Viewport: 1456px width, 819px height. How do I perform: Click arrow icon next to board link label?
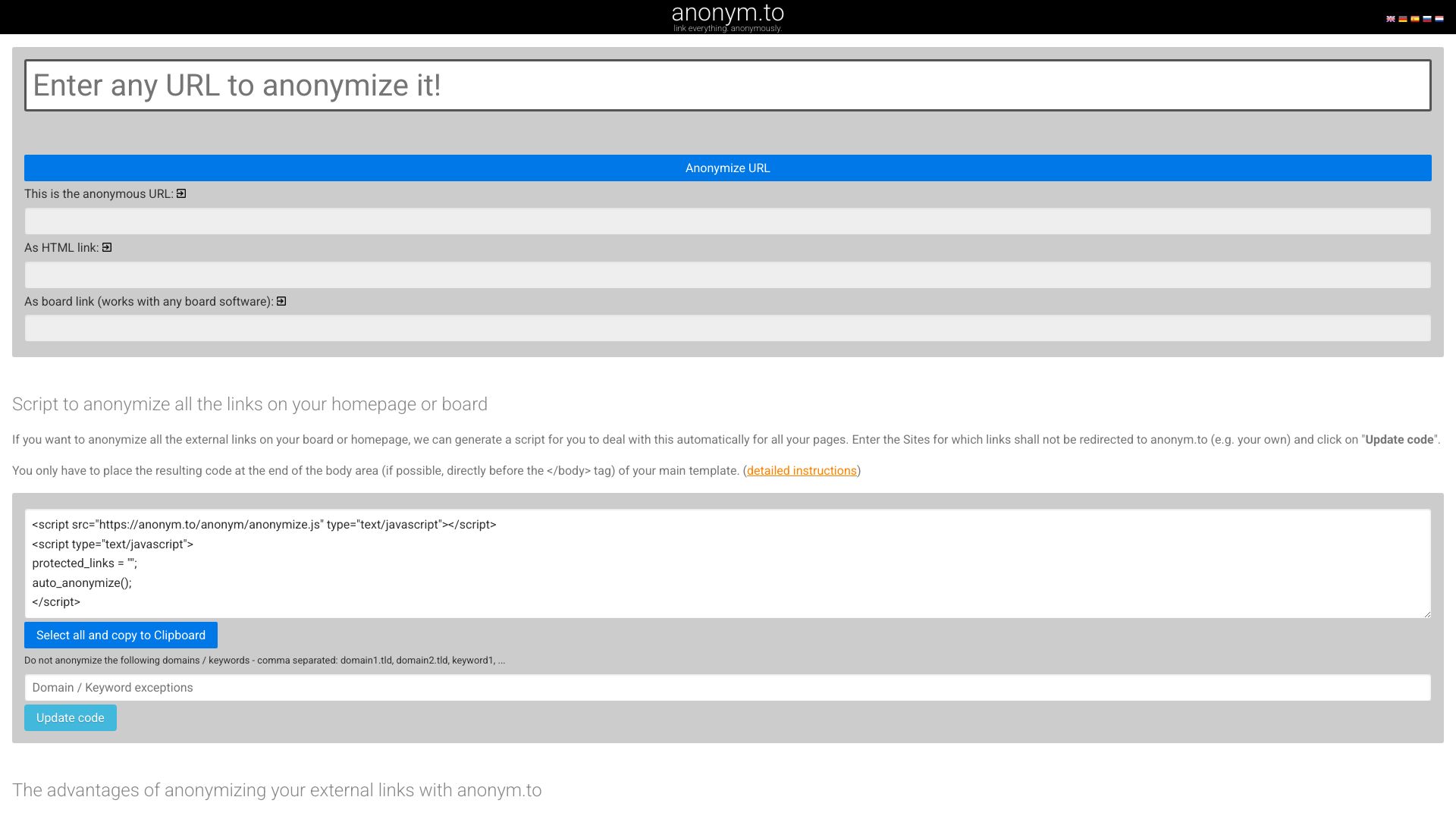click(281, 301)
